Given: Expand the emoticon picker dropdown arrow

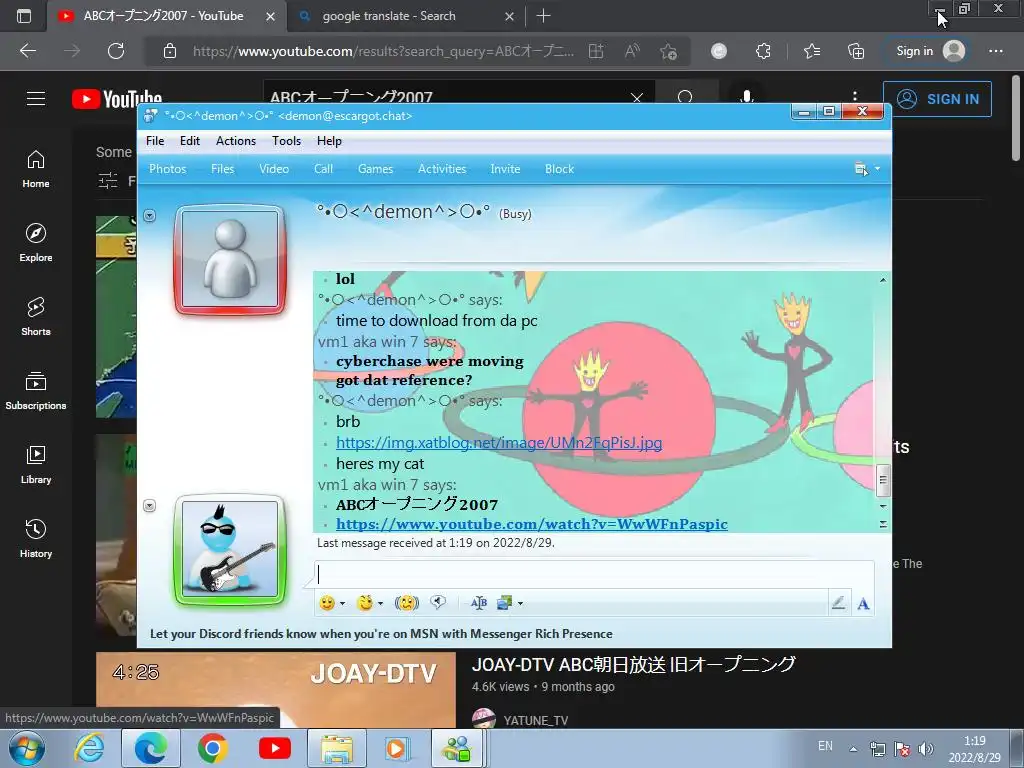Looking at the screenshot, I should 342,603.
